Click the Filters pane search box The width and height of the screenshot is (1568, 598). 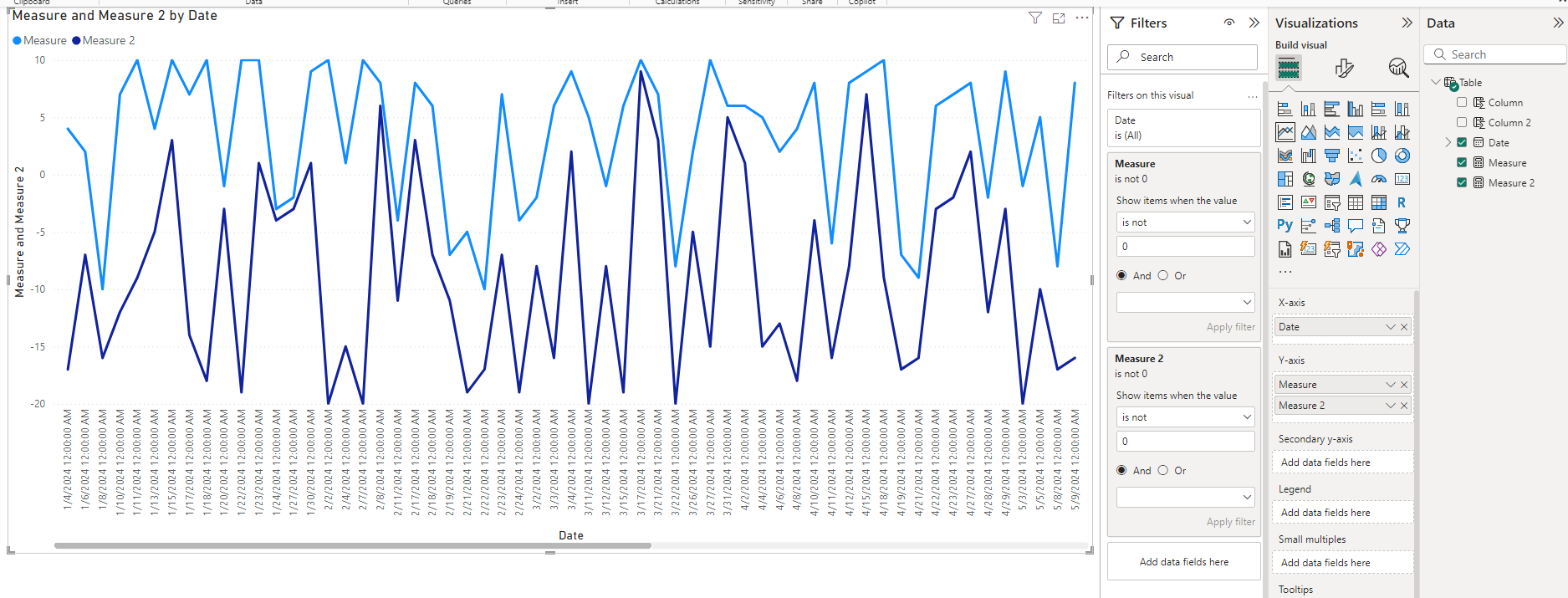point(1182,57)
